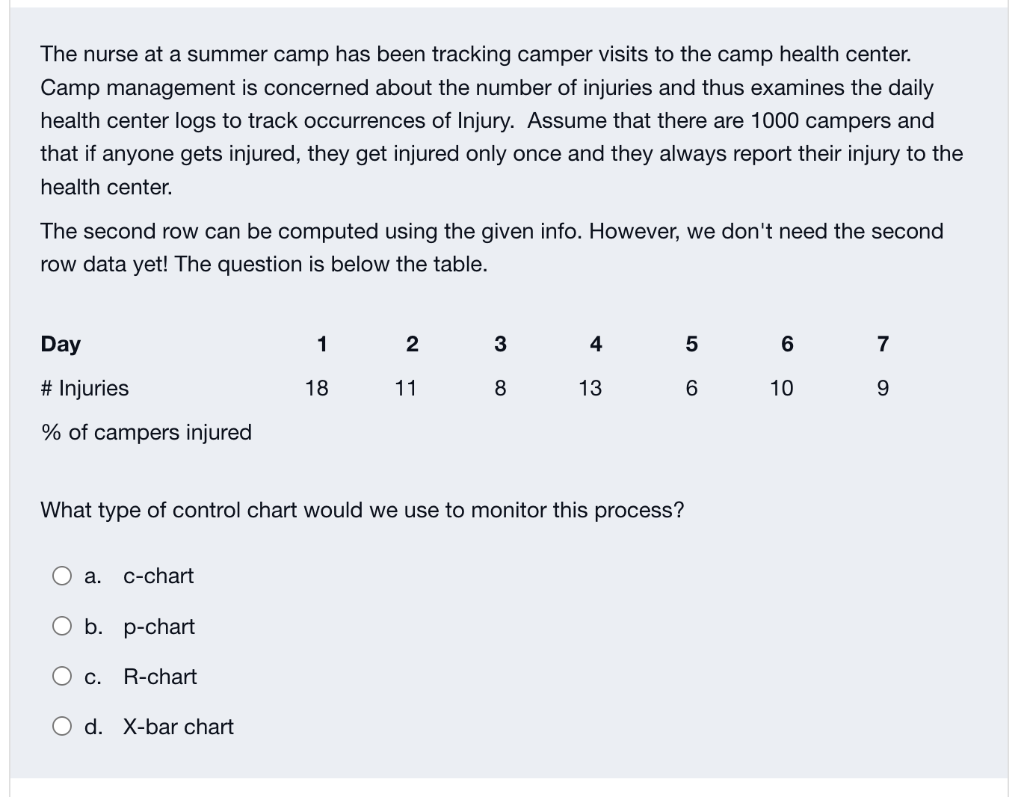Image resolution: width=1024 pixels, height=797 pixels.
Task: Select the X-bar chart radio button
Action: point(61,727)
